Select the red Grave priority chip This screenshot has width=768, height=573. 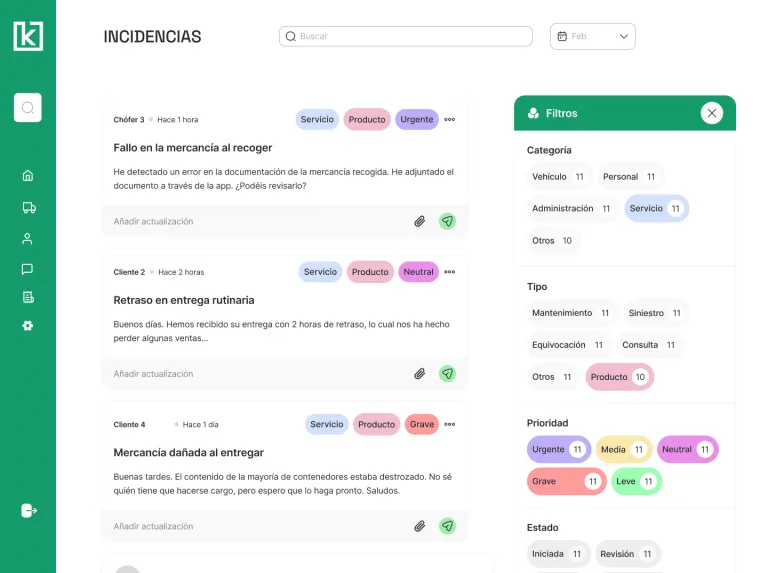click(x=566, y=481)
